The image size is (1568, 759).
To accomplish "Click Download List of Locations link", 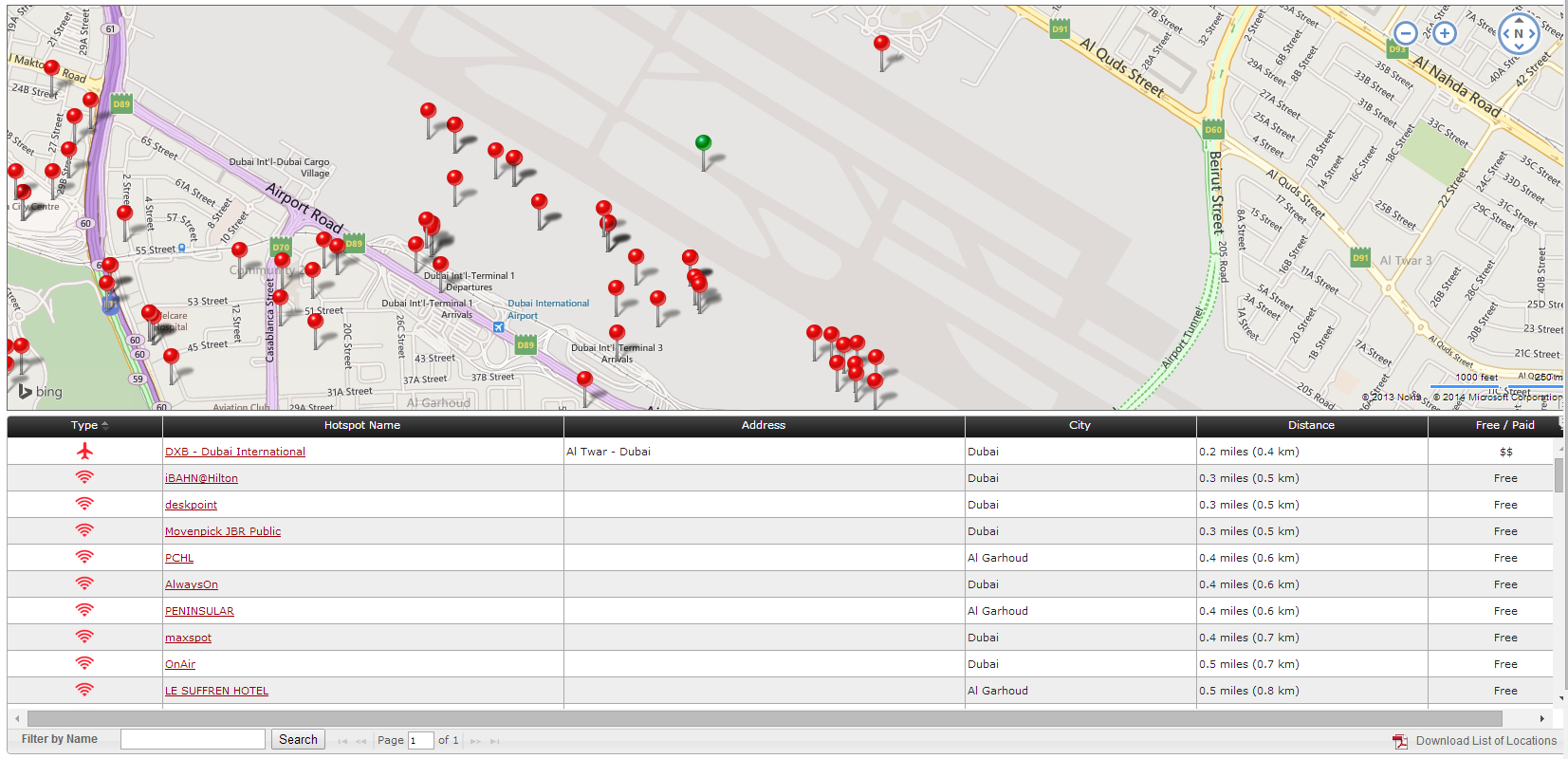I will [1485, 741].
